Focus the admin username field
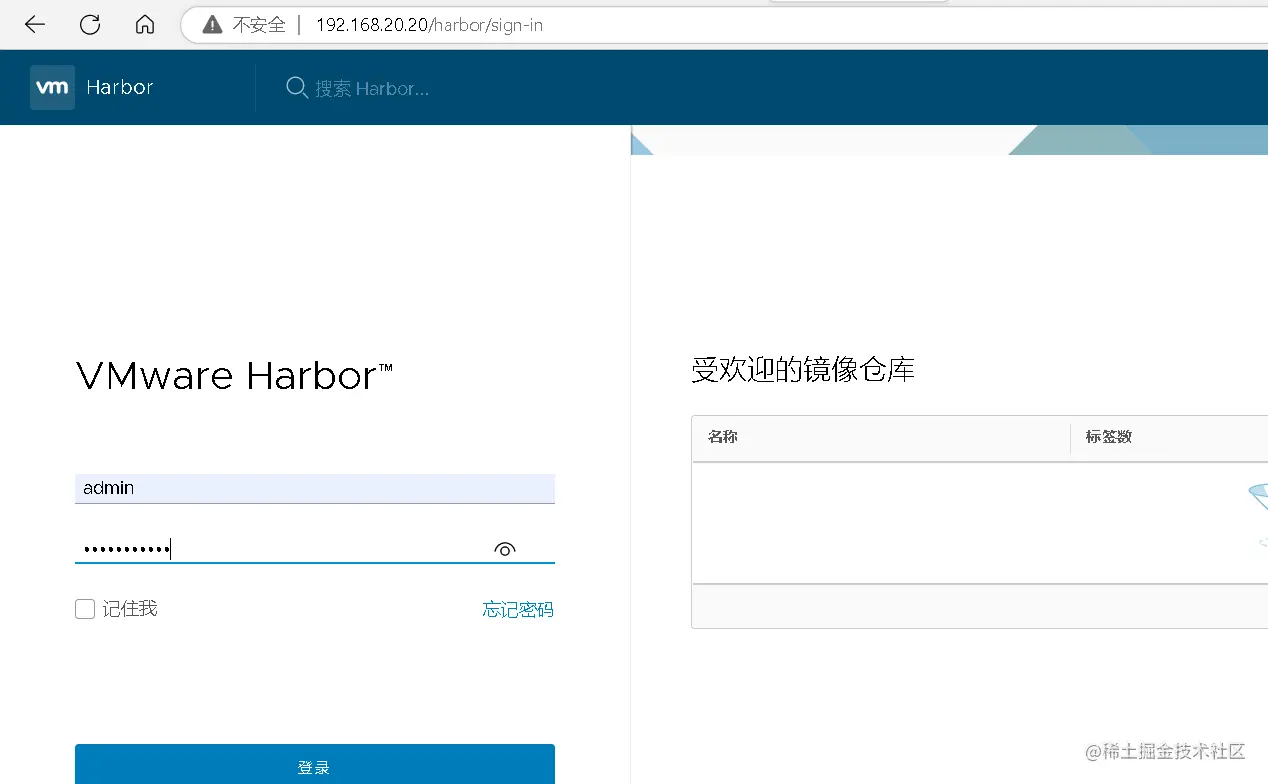Screen dimensions: 1268x784 click(314, 488)
